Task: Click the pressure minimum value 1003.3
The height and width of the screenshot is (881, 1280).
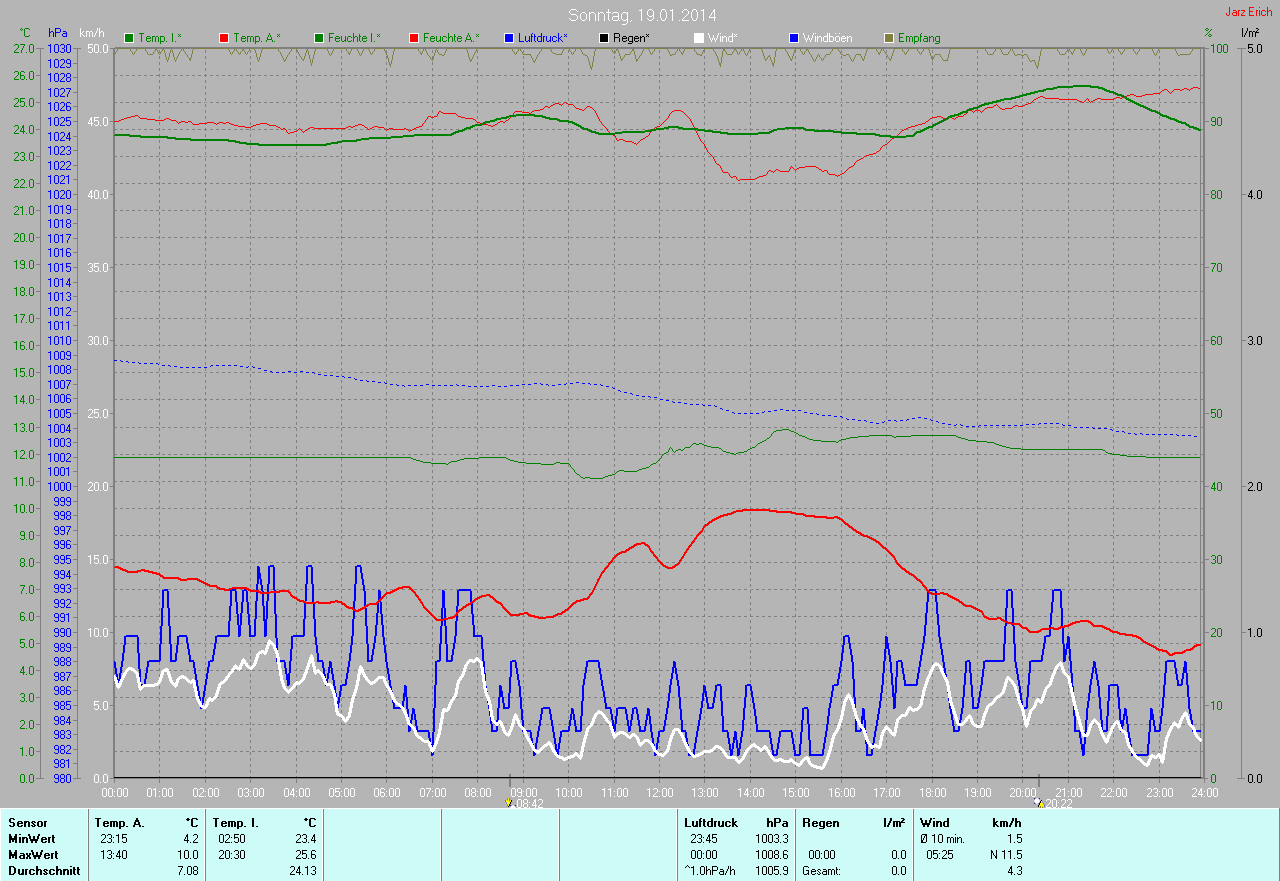Action: tap(771, 839)
